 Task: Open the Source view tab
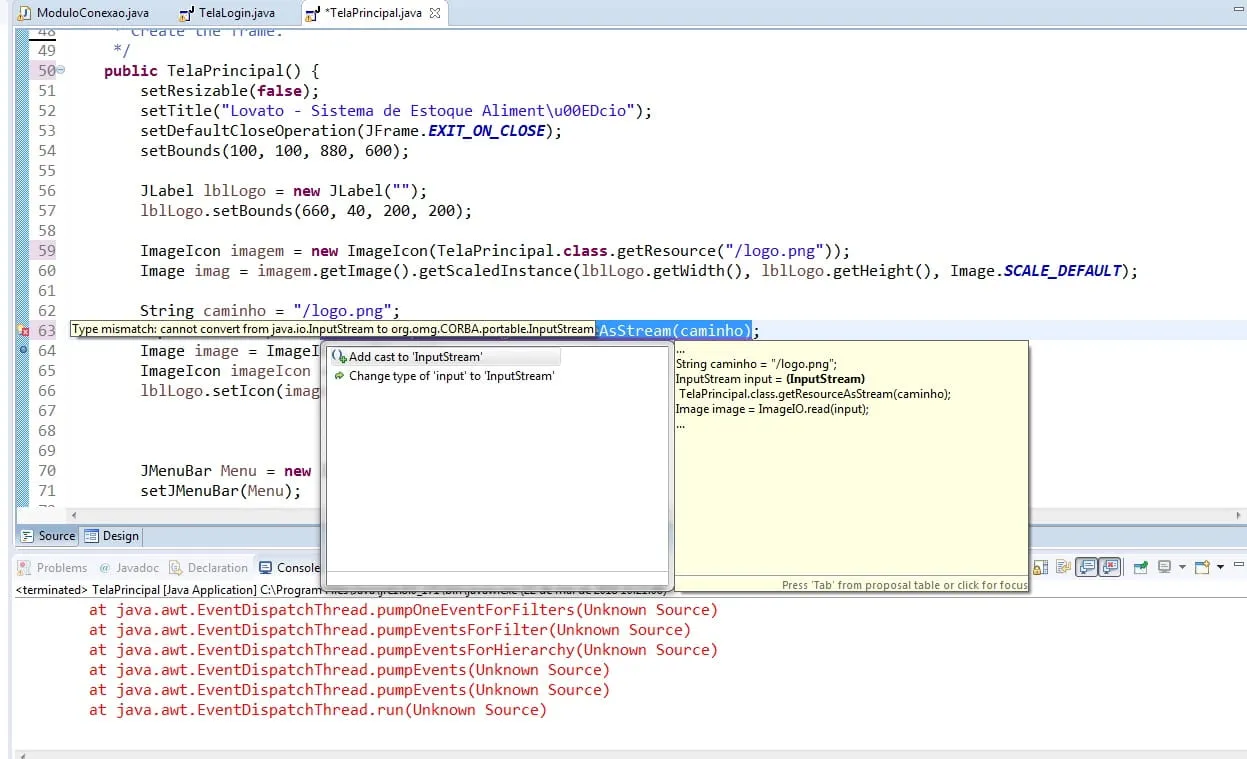click(x=48, y=536)
